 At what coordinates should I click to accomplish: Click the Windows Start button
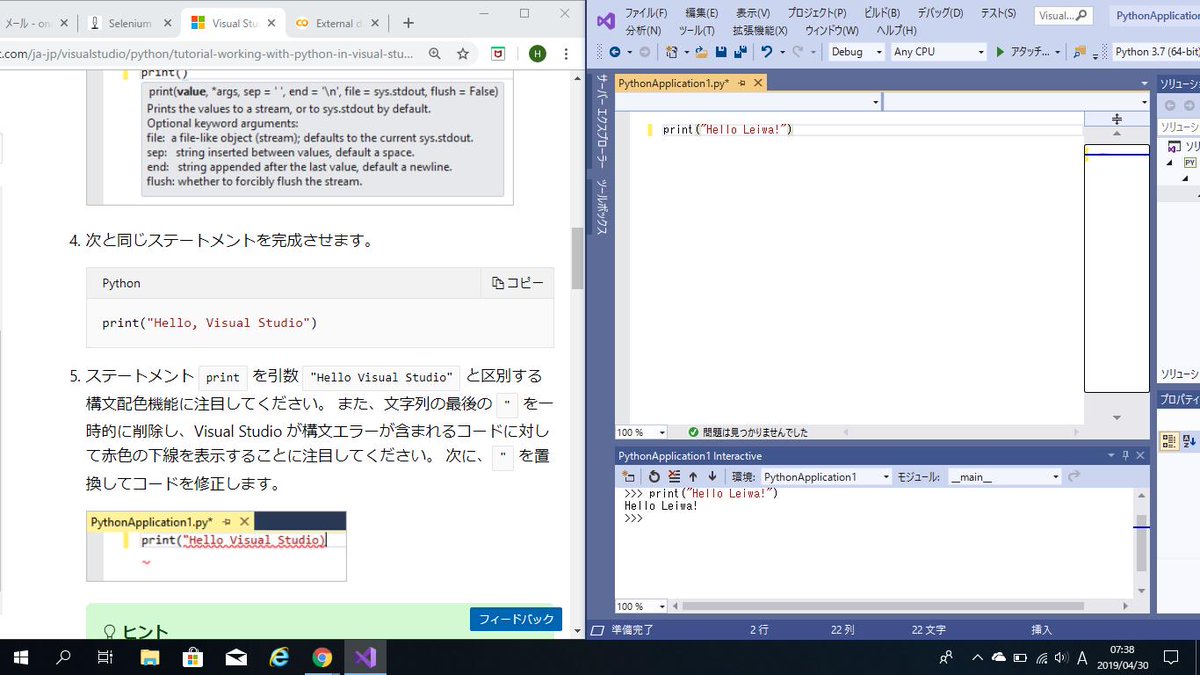[x=20, y=657]
